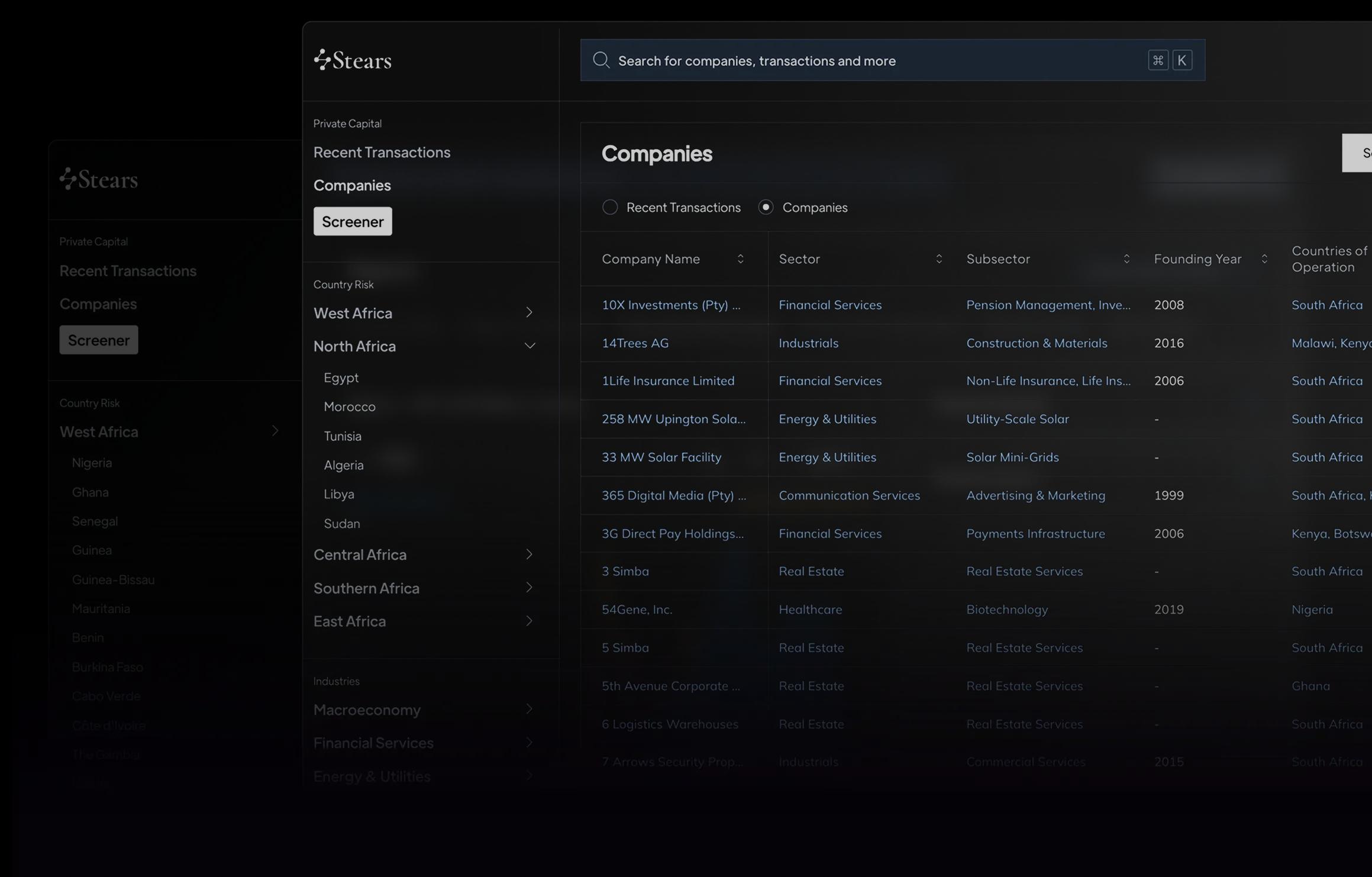Open Egypt country risk page
The width and height of the screenshot is (1372, 877).
[x=341, y=378]
